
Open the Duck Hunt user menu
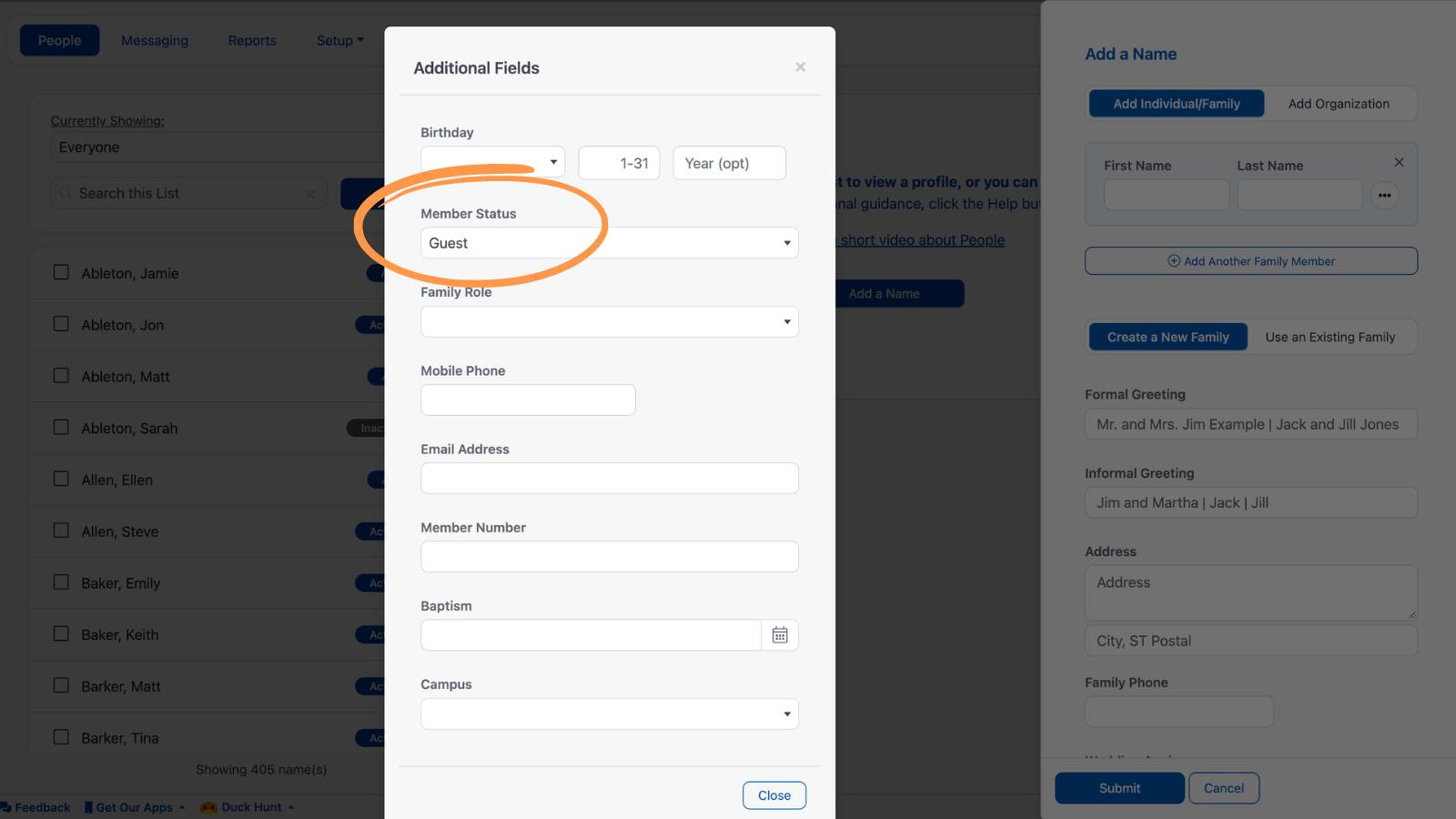tap(248, 807)
